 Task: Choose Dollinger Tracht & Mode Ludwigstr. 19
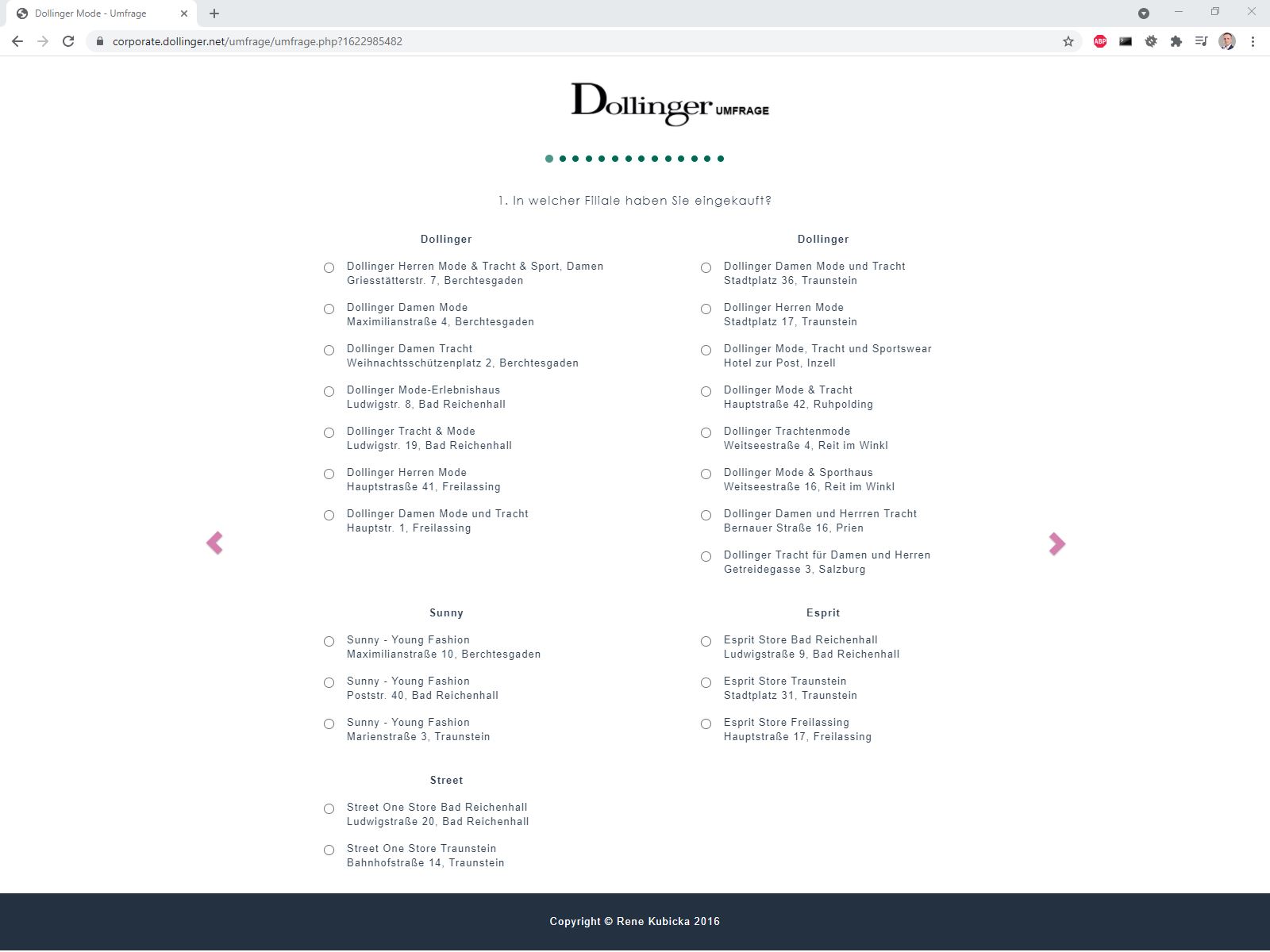point(329,433)
